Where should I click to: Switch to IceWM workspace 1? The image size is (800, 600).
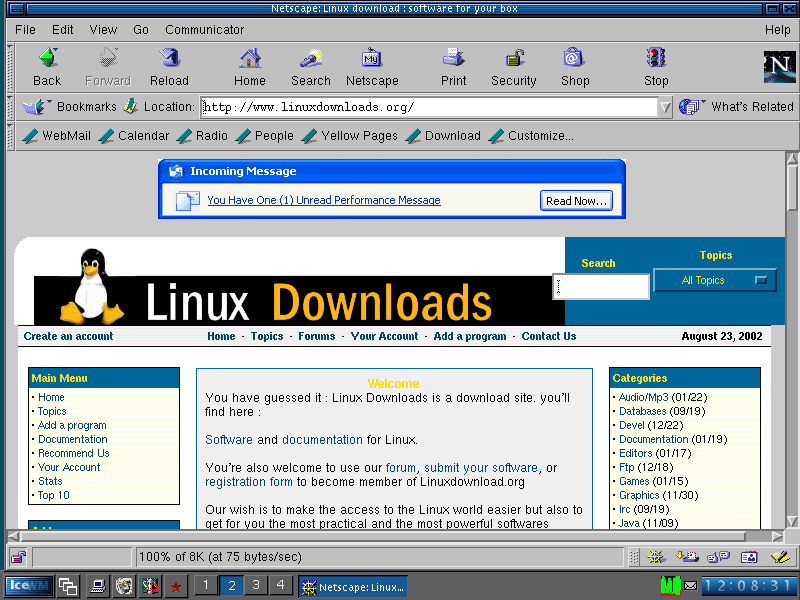[x=206, y=585]
